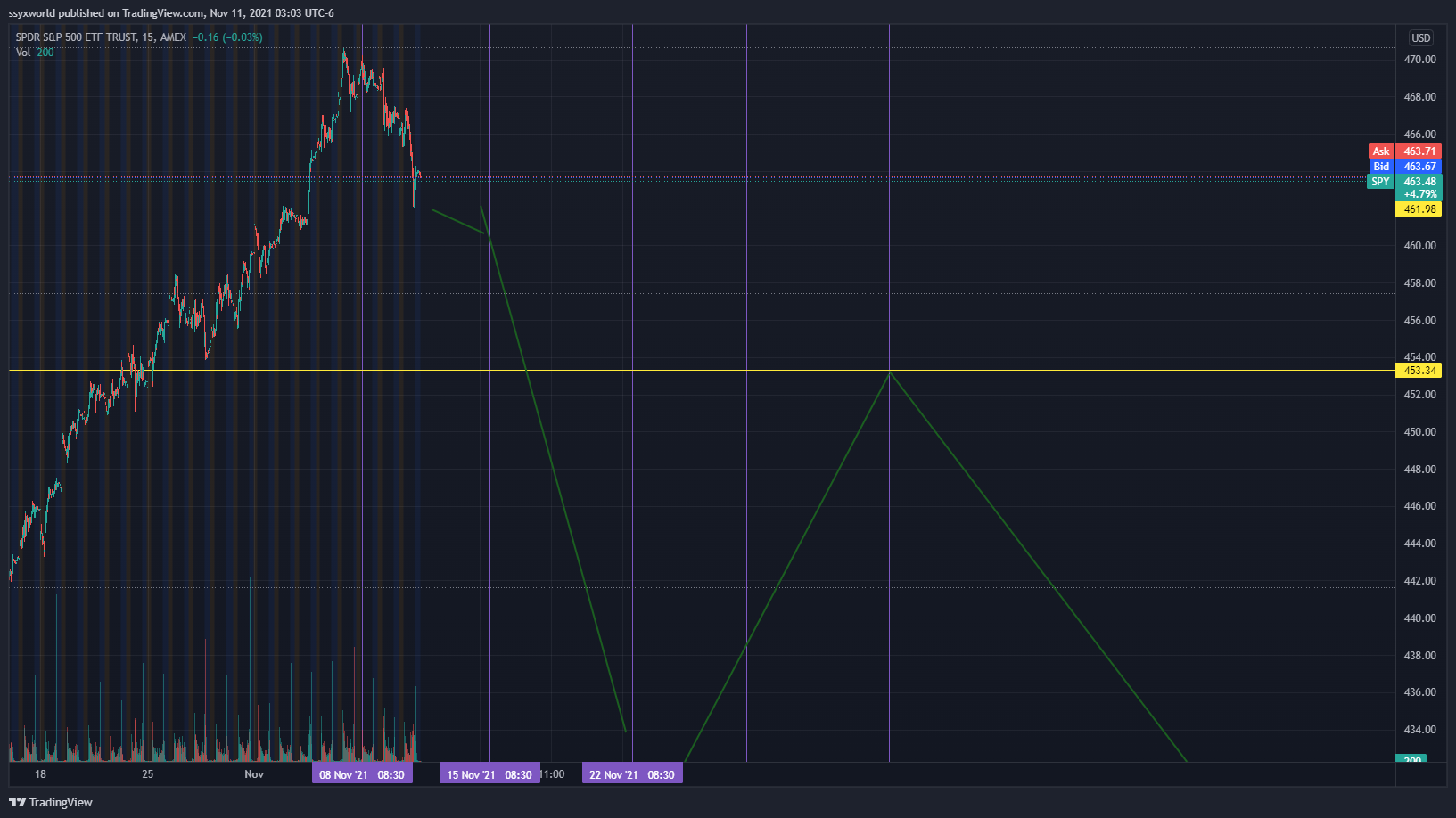Click the 468.00 value on the price scale
The height and width of the screenshot is (818, 1456).
click(1419, 97)
